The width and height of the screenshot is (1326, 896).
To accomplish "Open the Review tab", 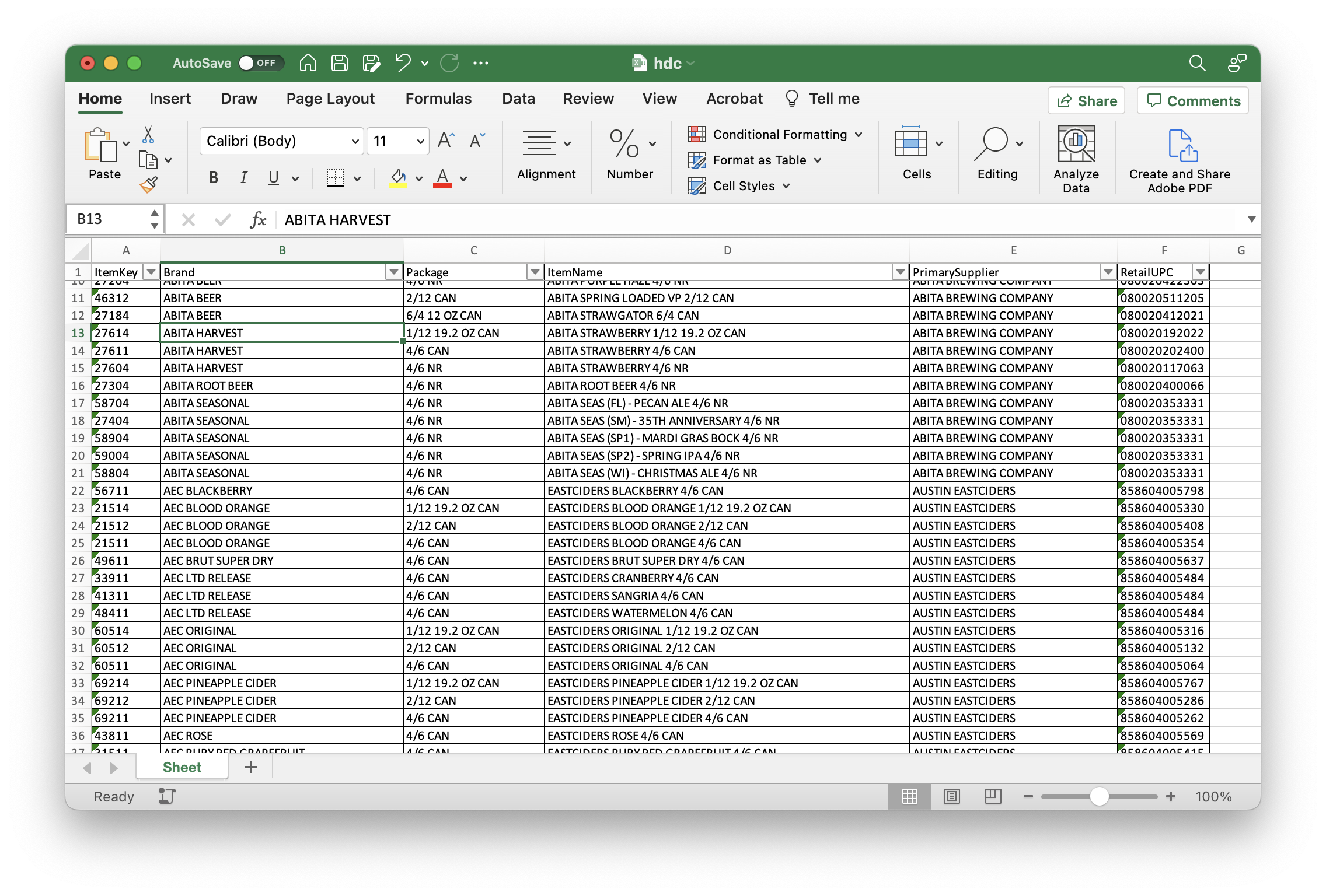I will pos(588,99).
